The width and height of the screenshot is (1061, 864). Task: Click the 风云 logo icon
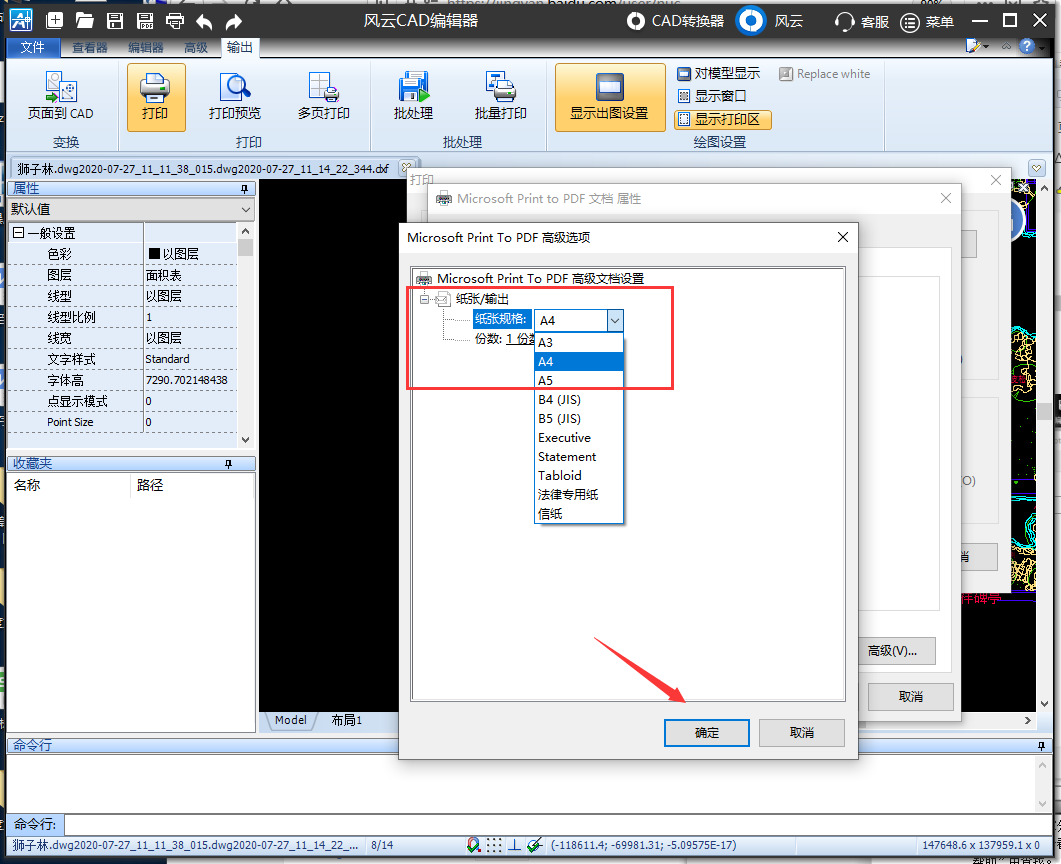pos(750,21)
